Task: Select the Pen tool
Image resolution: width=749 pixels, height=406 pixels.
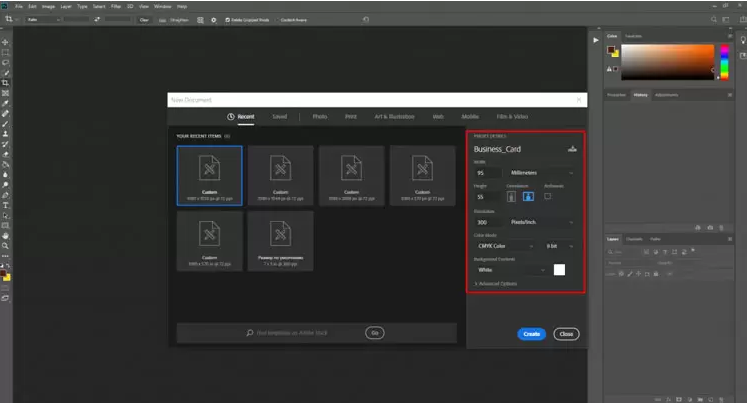Action: point(5,195)
